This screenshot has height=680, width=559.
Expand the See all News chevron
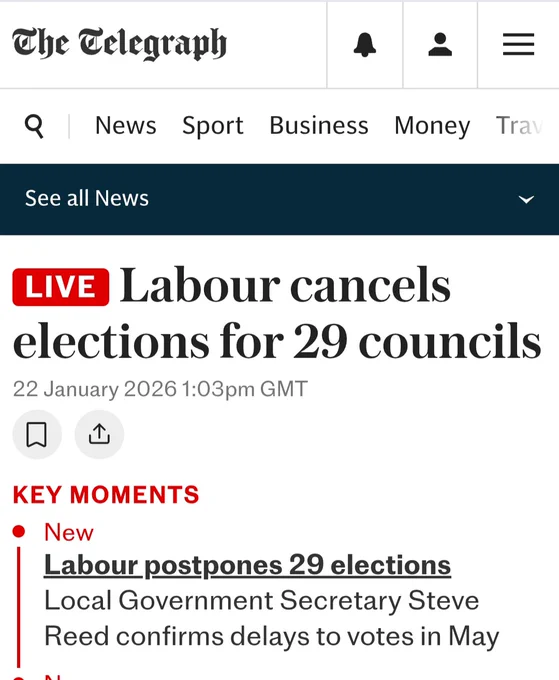click(526, 199)
